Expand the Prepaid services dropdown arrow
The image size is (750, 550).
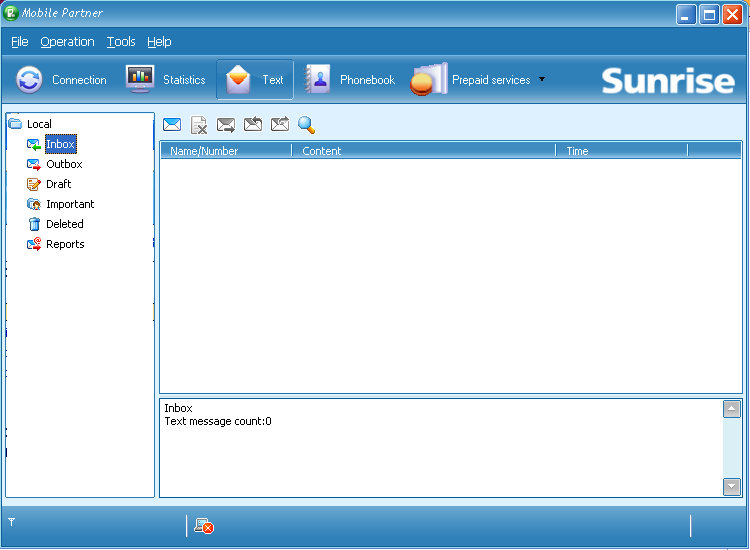point(542,79)
